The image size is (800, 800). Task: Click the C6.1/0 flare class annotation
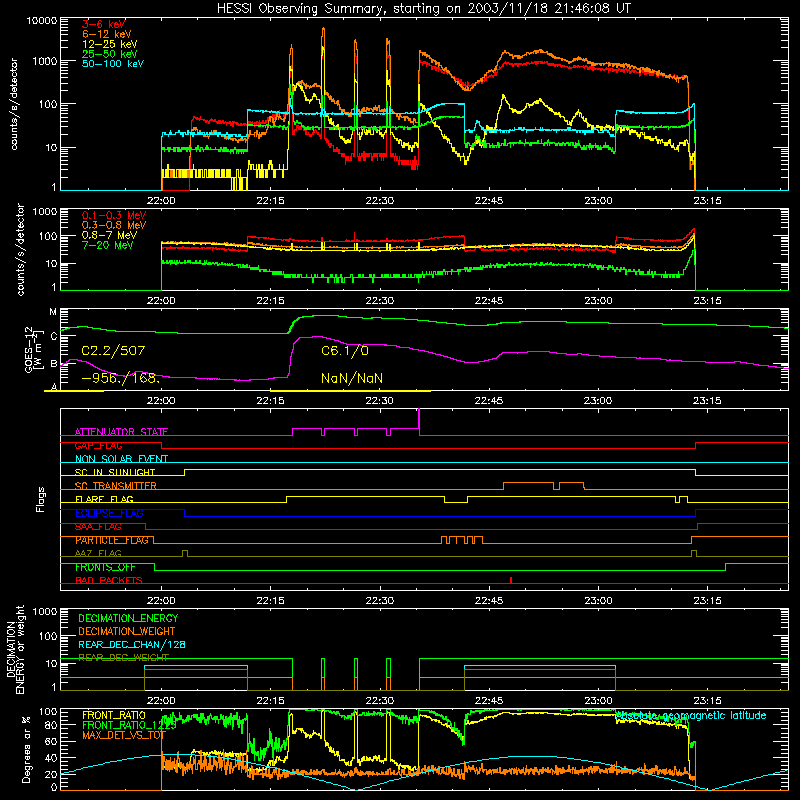click(345, 351)
